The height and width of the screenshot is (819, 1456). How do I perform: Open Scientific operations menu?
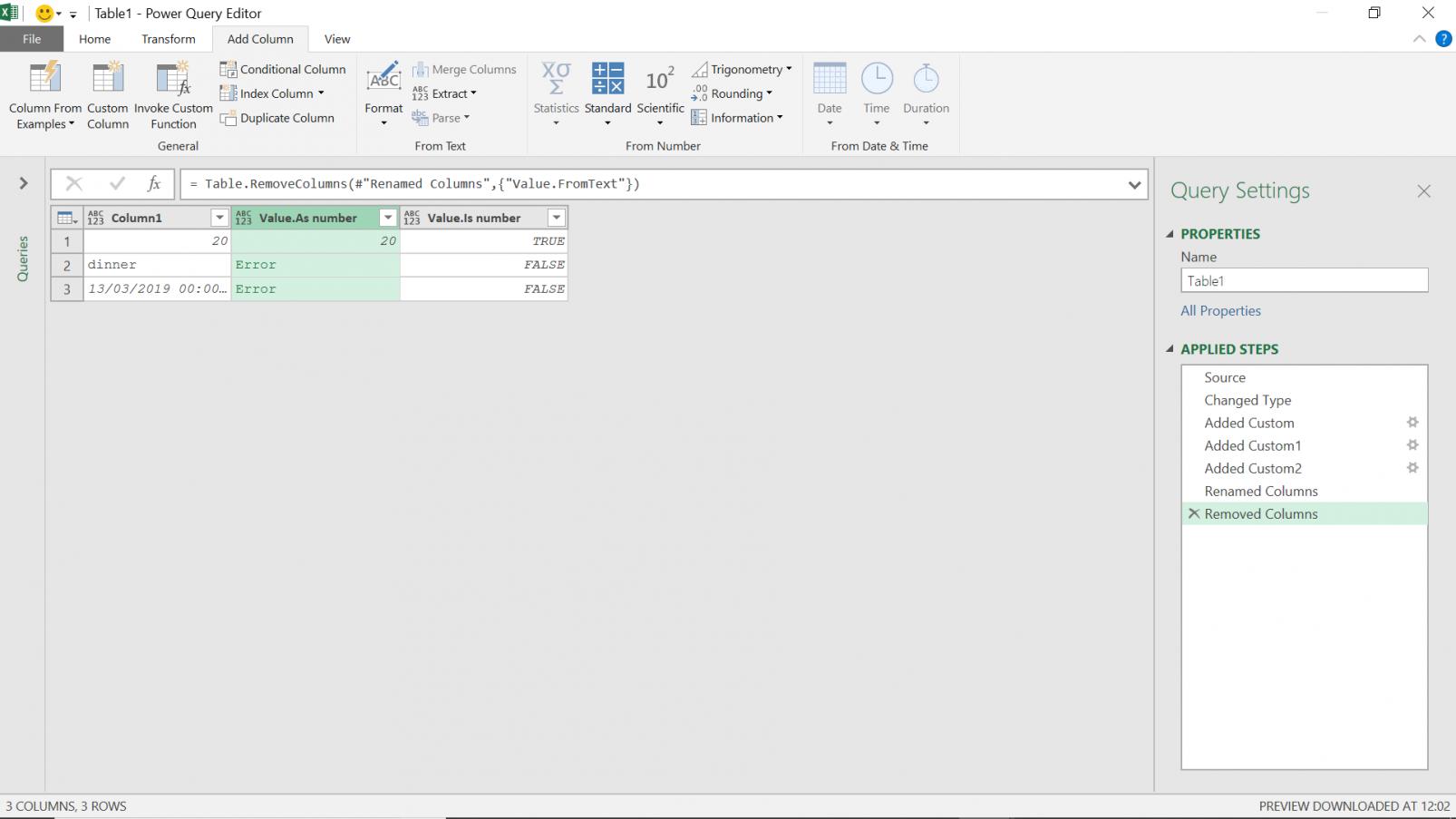[x=660, y=95]
